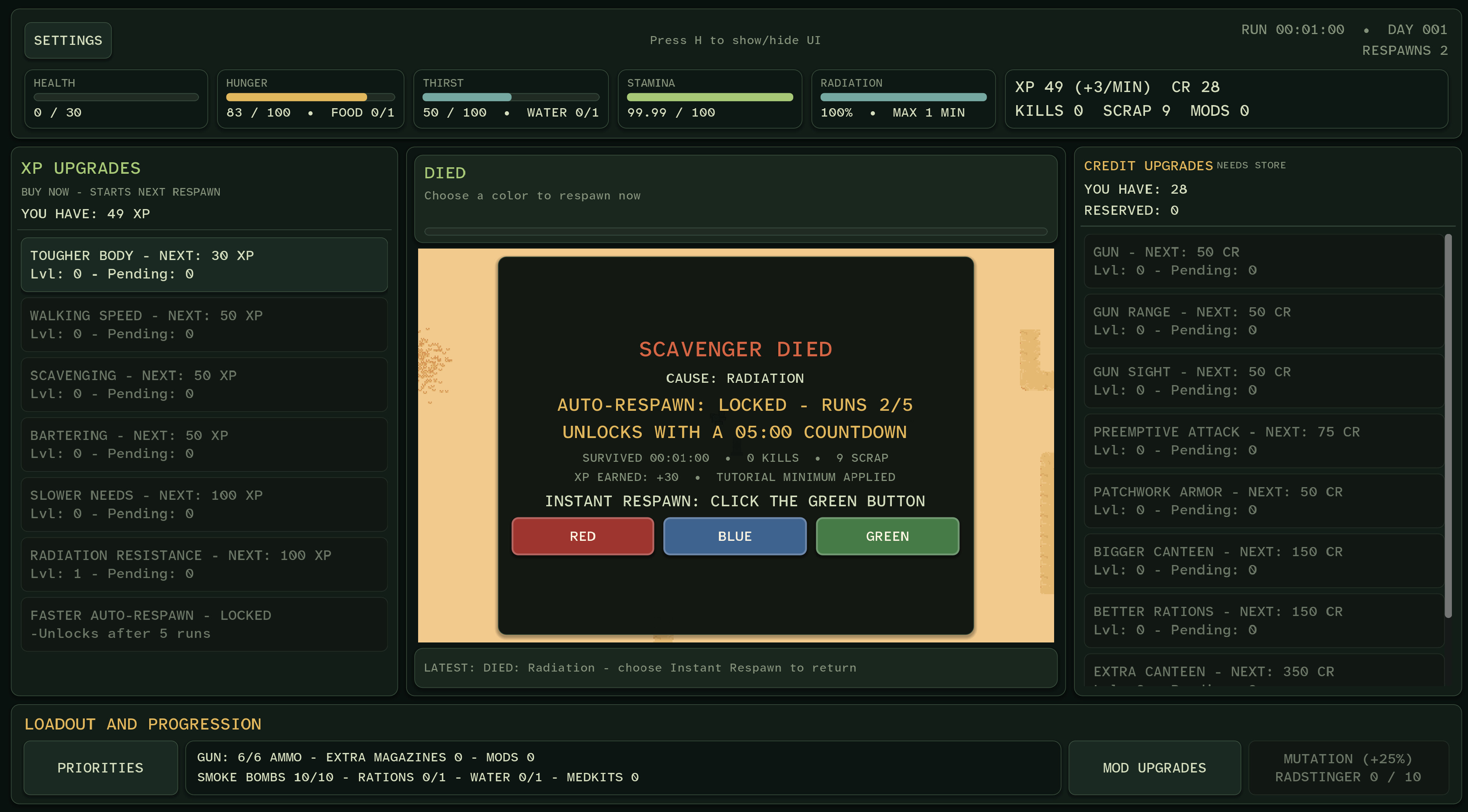Select the Walking Speed upgrade
The image size is (1468, 812).
[x=204, y=324]
